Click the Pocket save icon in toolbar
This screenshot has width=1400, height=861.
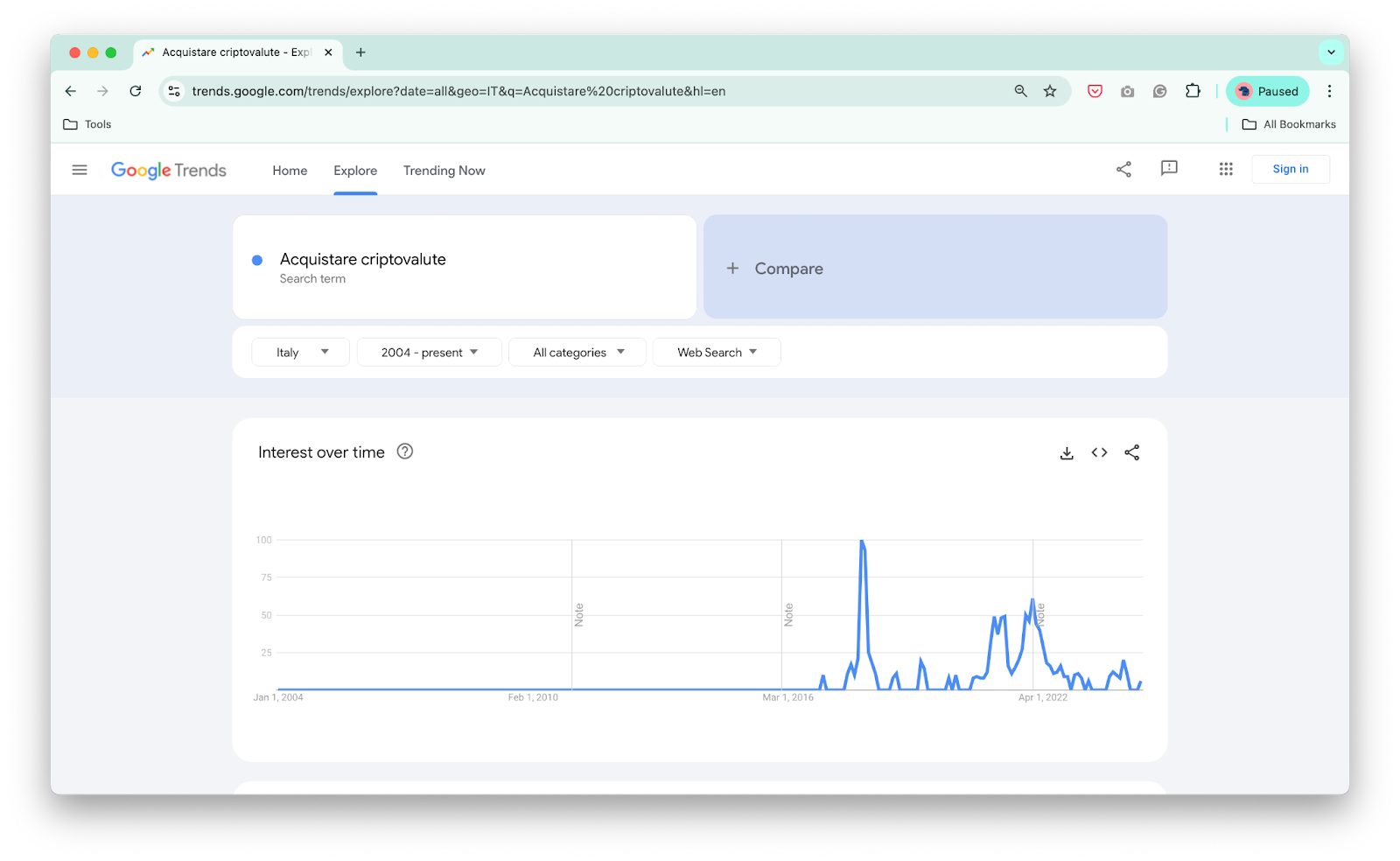1095,90
